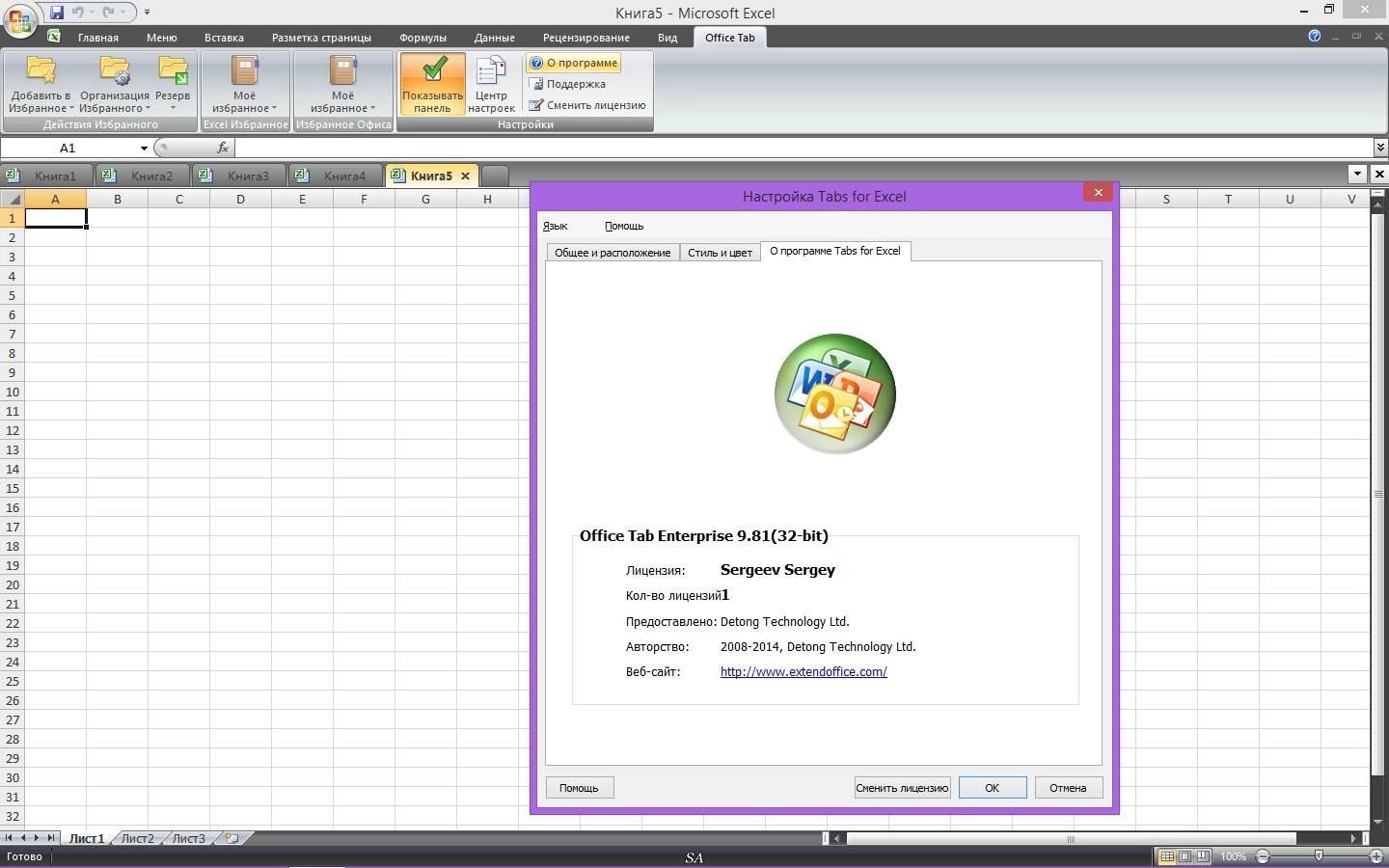1389x868 pixels.
Task: Select Page Break Preview in status bar
Action: [1203, 856]
